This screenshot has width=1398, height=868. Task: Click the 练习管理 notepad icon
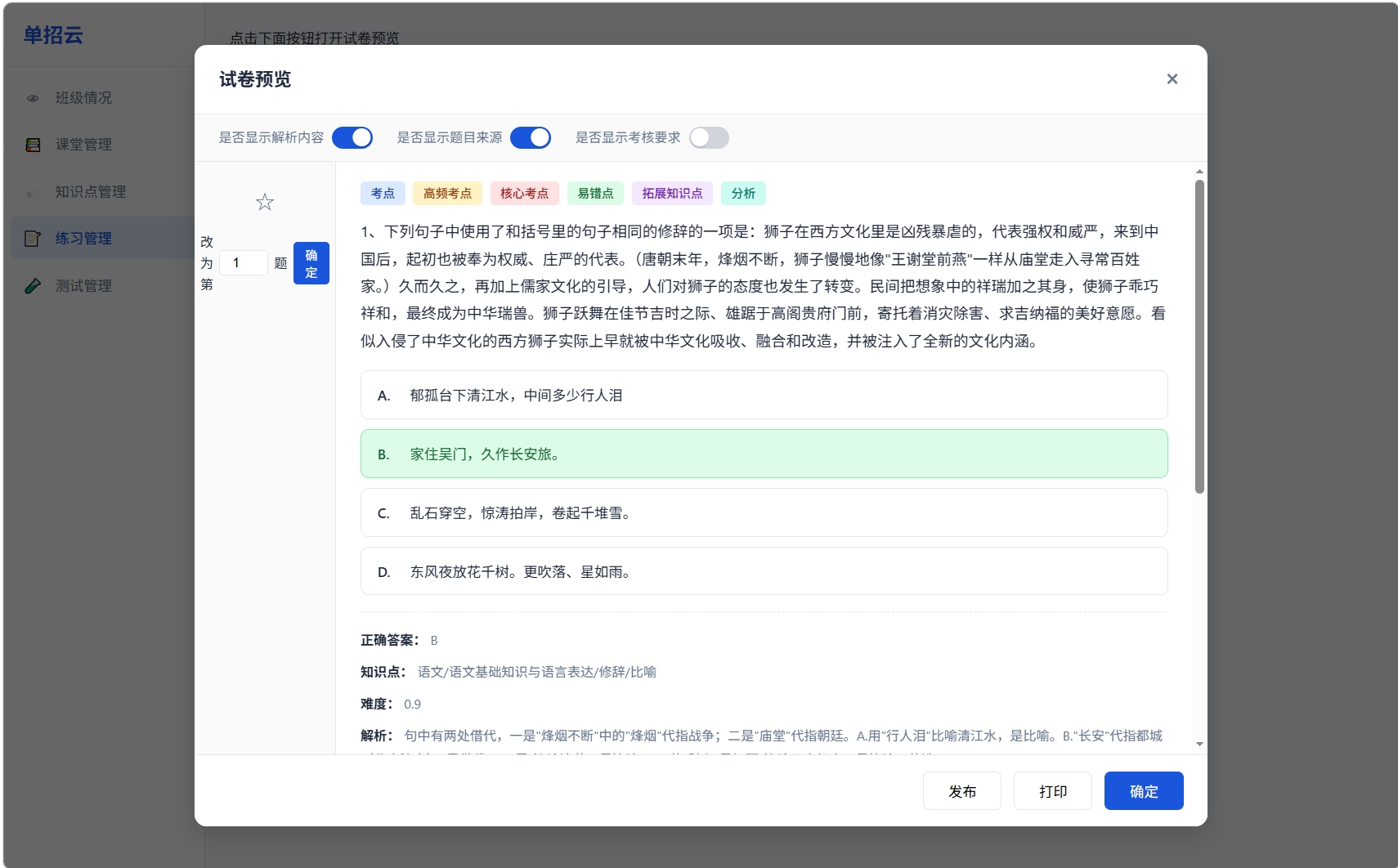coord(33,239)
